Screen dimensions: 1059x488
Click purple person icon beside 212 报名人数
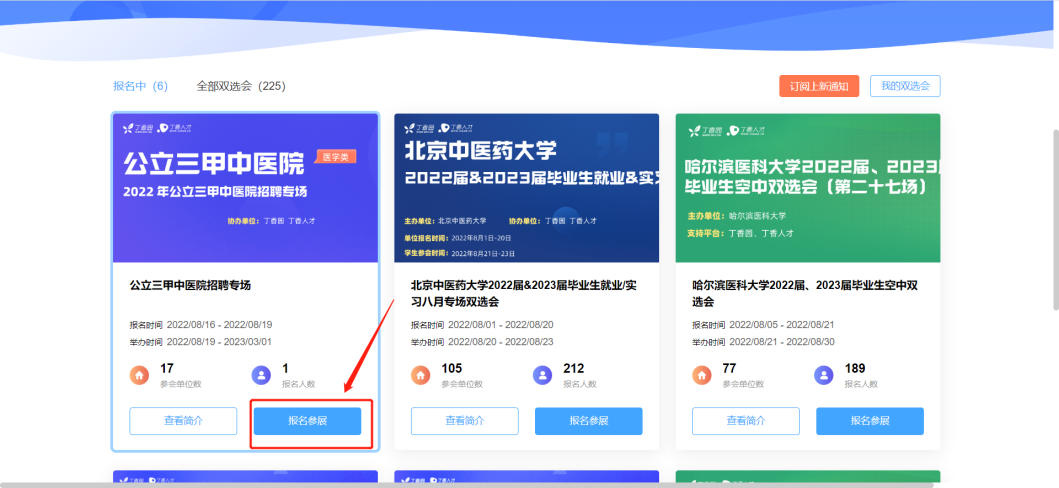[x=543, y=375]
